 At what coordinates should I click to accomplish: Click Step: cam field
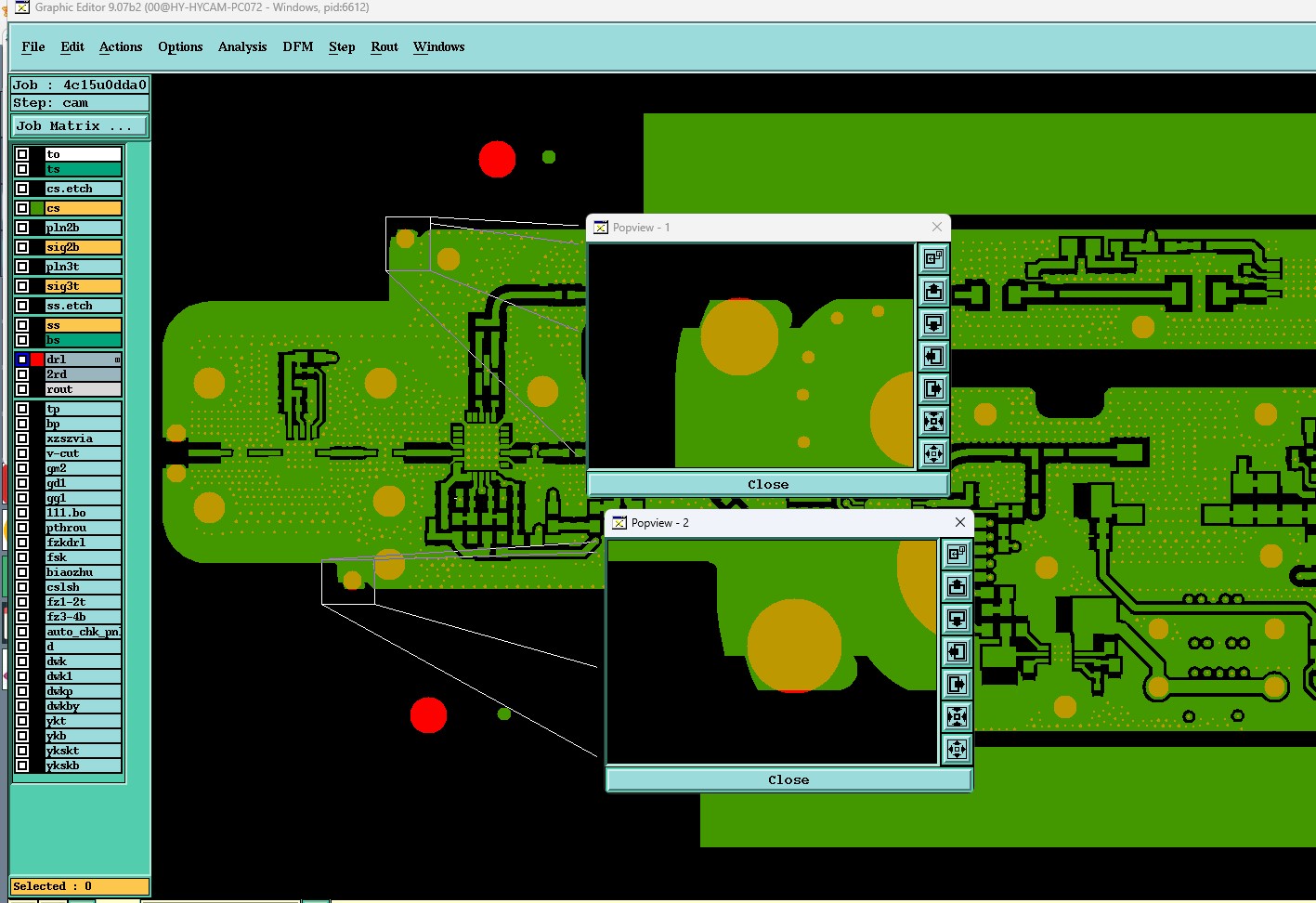point(80,103)
